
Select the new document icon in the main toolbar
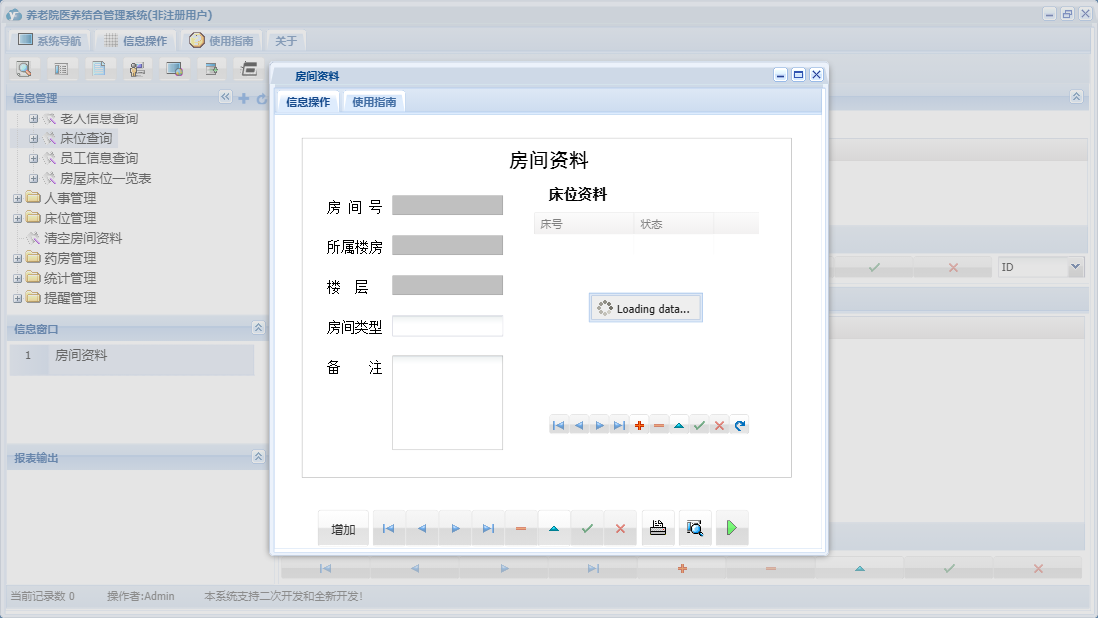point(100,68)
